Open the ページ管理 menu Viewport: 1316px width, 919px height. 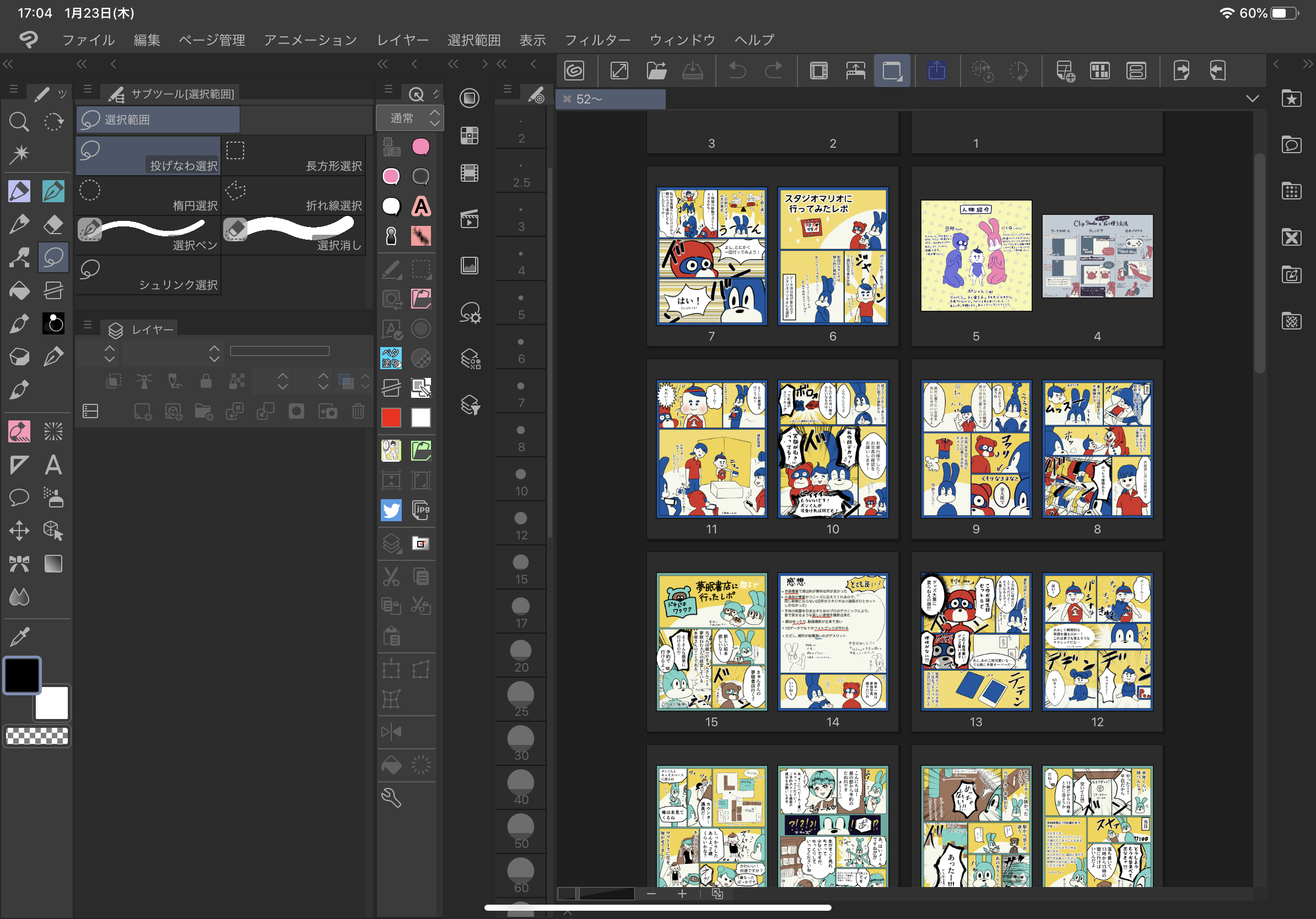coord(212,40)
